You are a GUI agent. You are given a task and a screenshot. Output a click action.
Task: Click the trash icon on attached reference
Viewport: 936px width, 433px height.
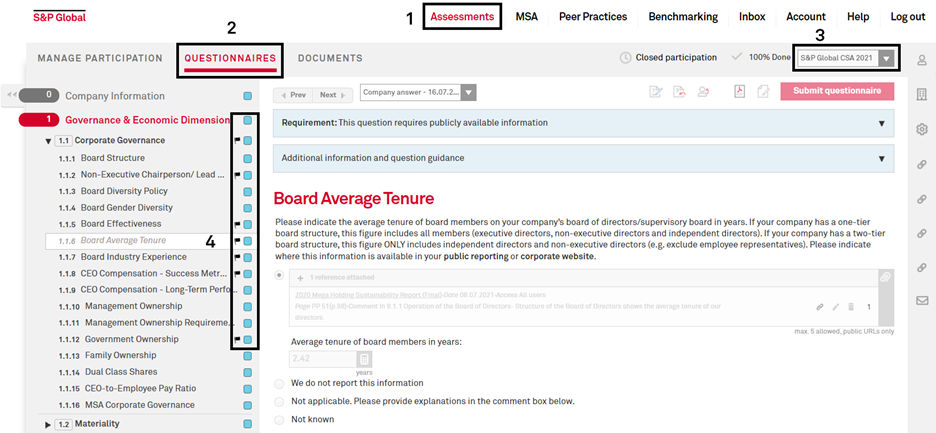pyautogui.click(x=851, y=307)
